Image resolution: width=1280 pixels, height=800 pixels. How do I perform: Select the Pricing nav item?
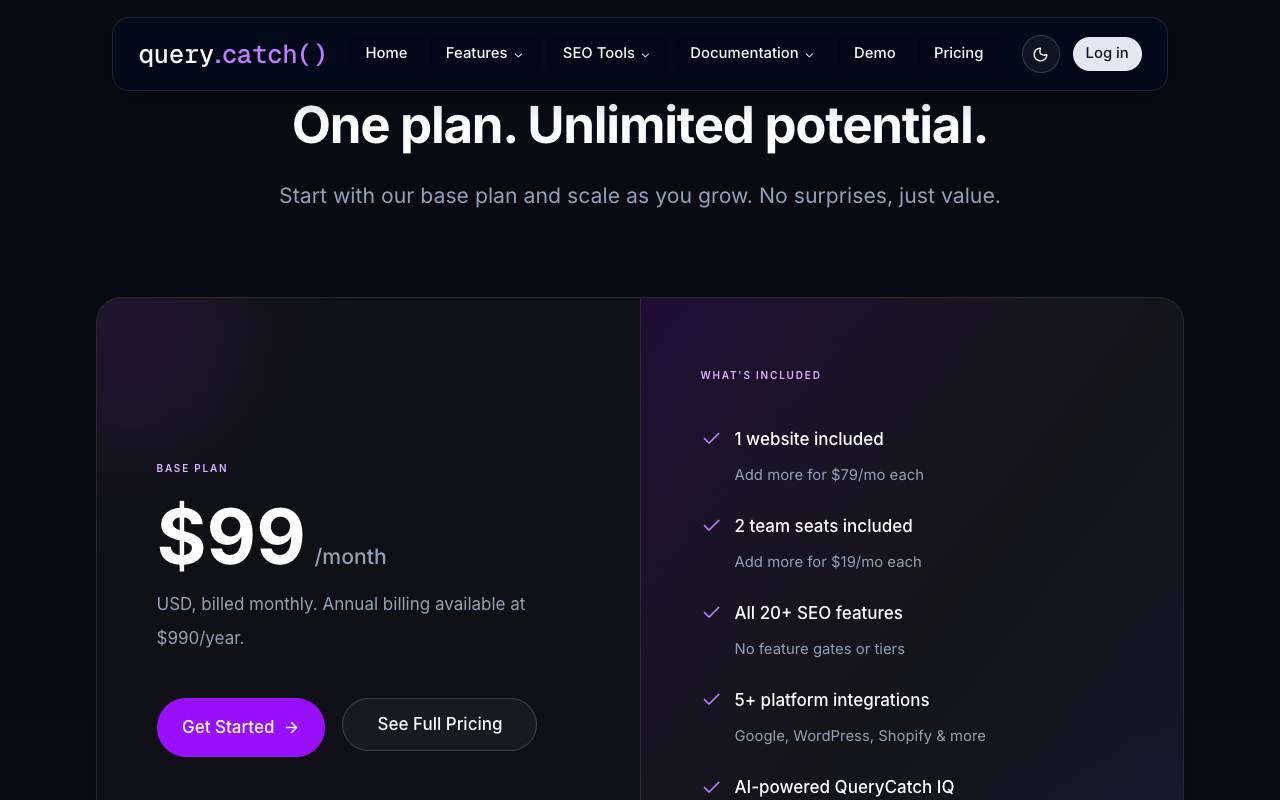click(x=958, y=53)
